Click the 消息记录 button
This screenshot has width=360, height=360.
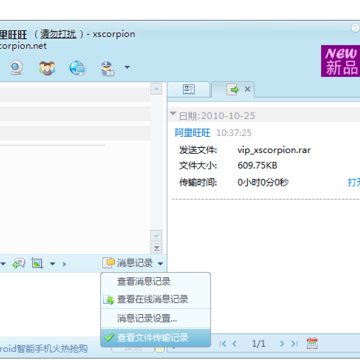point(128,263)
